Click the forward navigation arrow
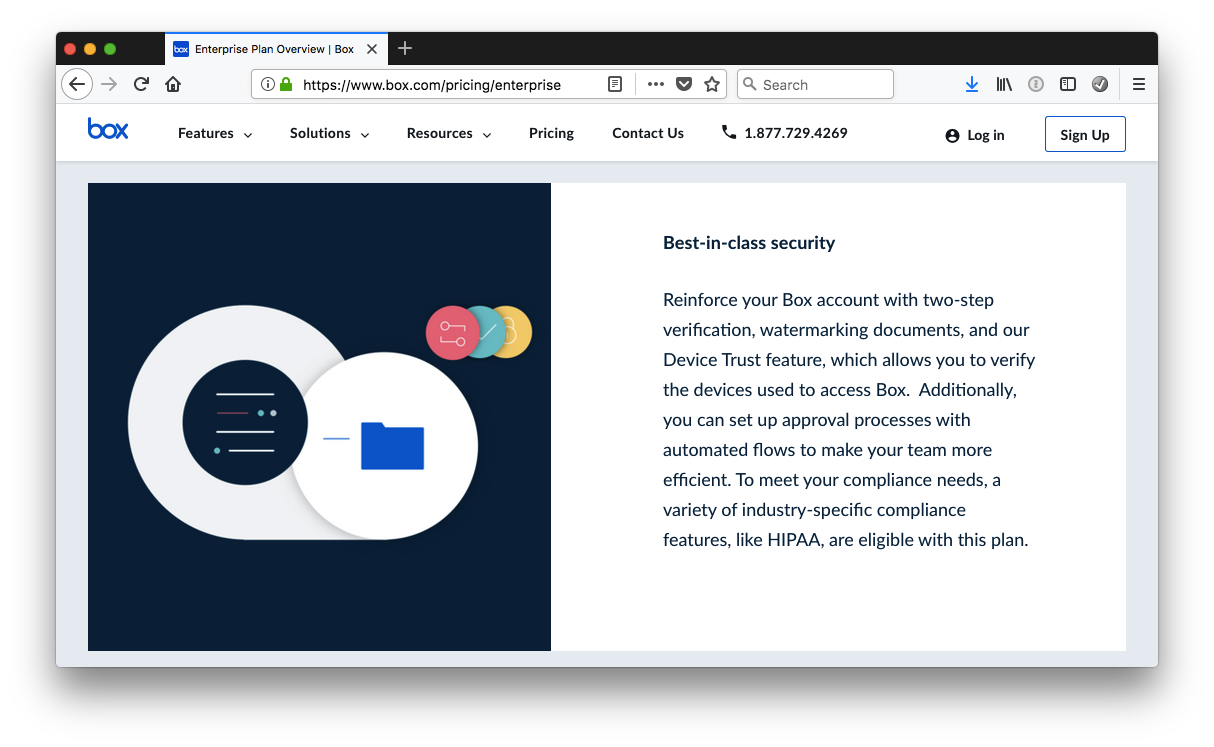 point(109,85)
